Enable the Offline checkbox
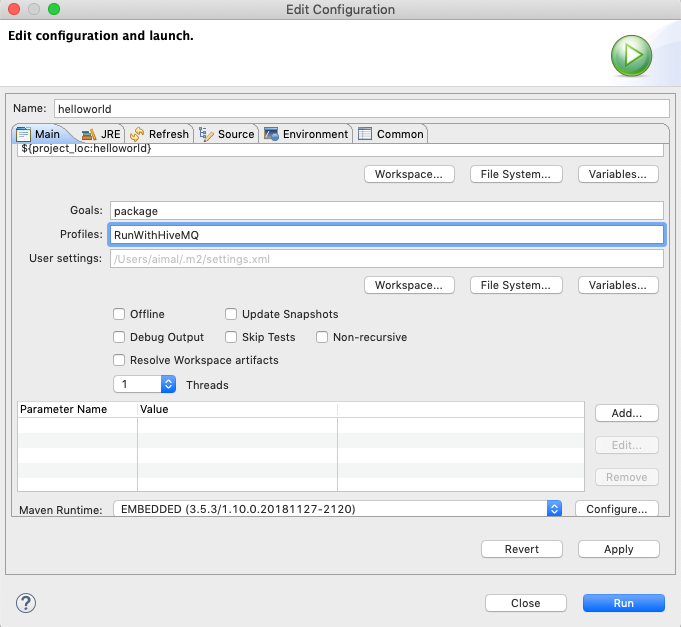Image resolution: width=681 pixels, height=627 pixels. point(119,314)
